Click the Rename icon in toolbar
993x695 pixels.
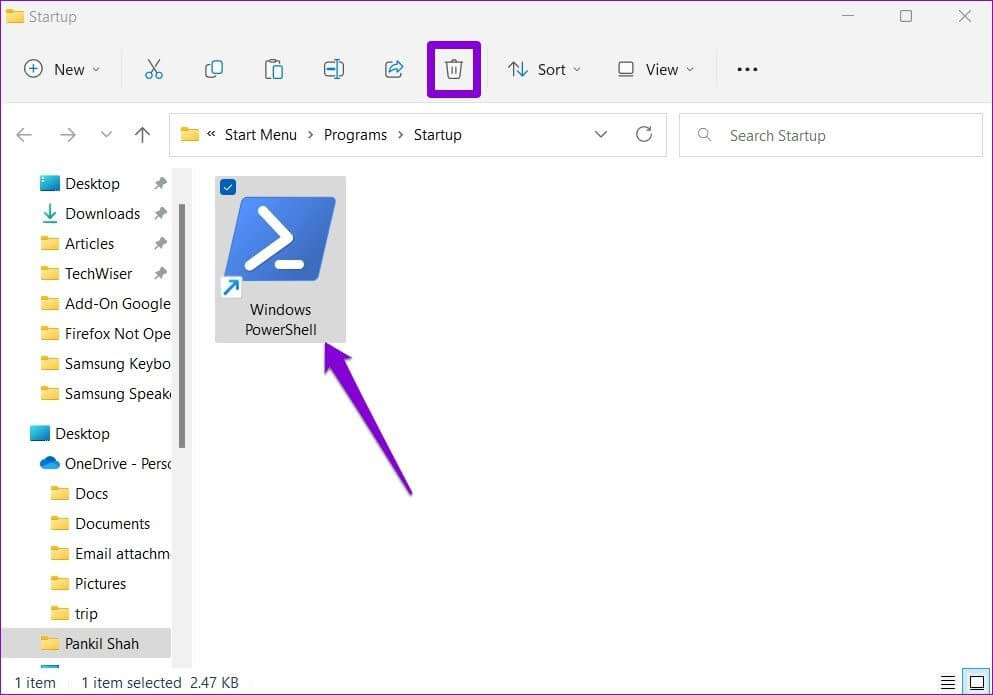(334, 69)
